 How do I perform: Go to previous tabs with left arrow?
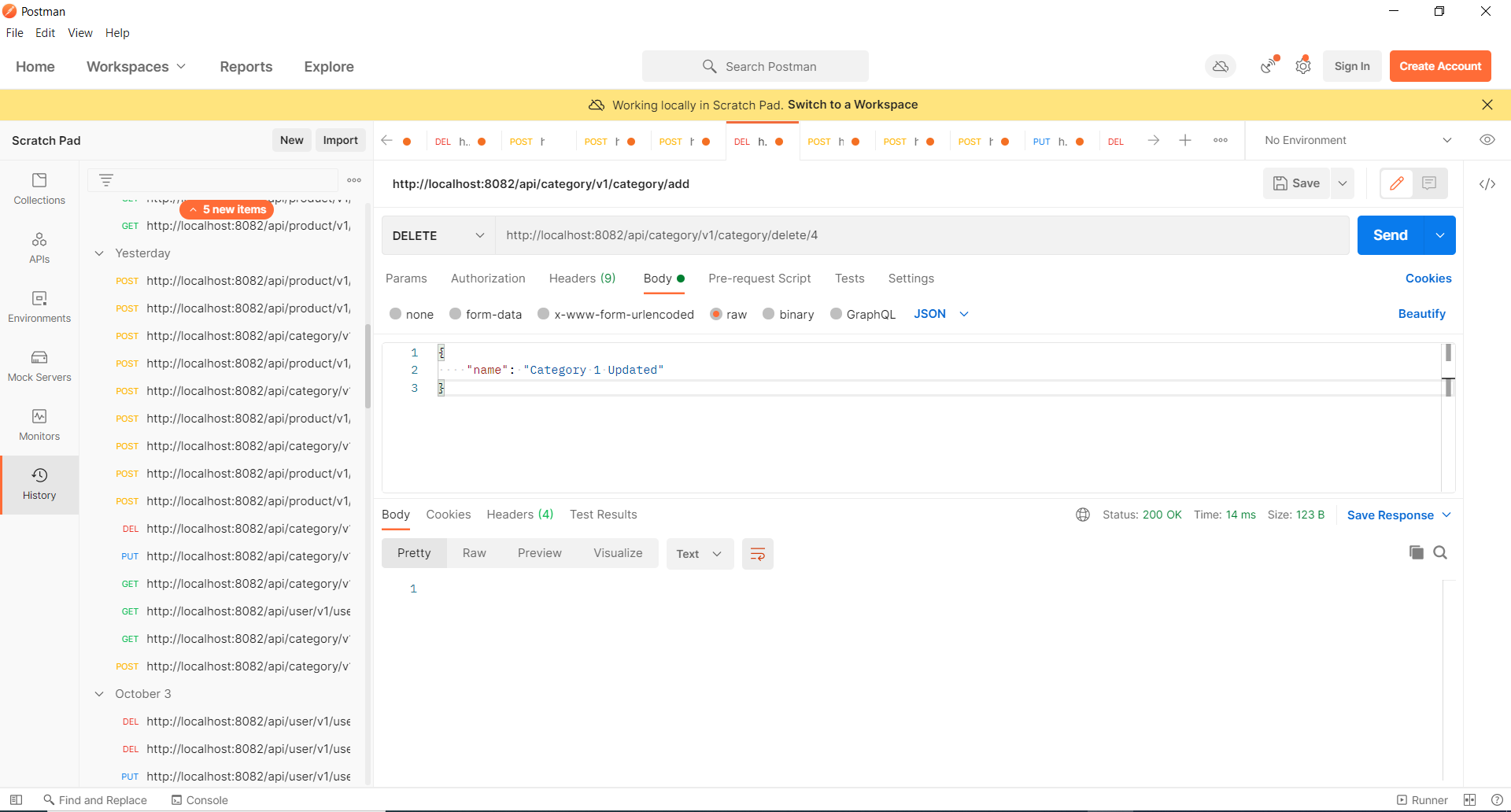pos(386,140)
